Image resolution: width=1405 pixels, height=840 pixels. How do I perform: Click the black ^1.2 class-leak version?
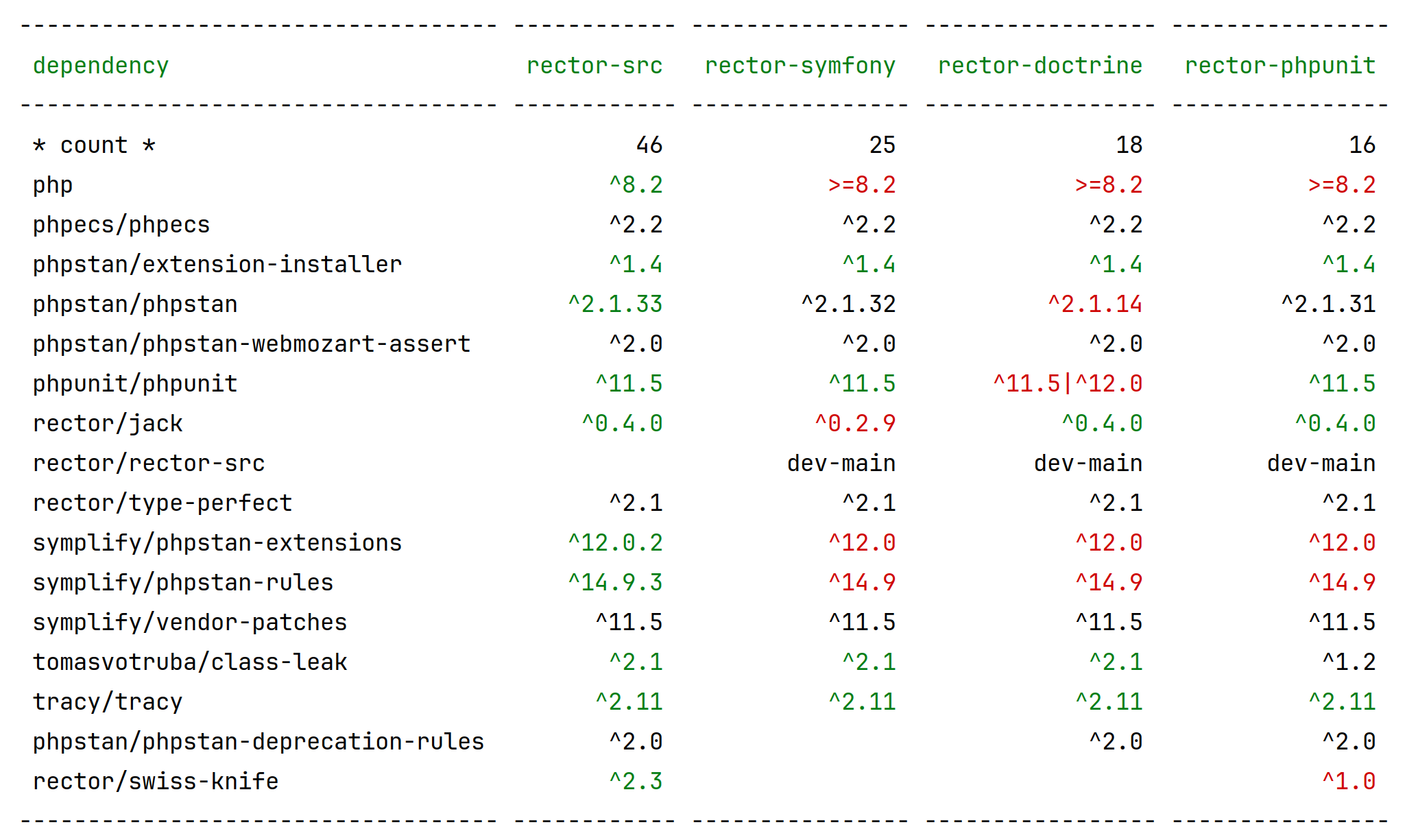tap(1348, 662)
